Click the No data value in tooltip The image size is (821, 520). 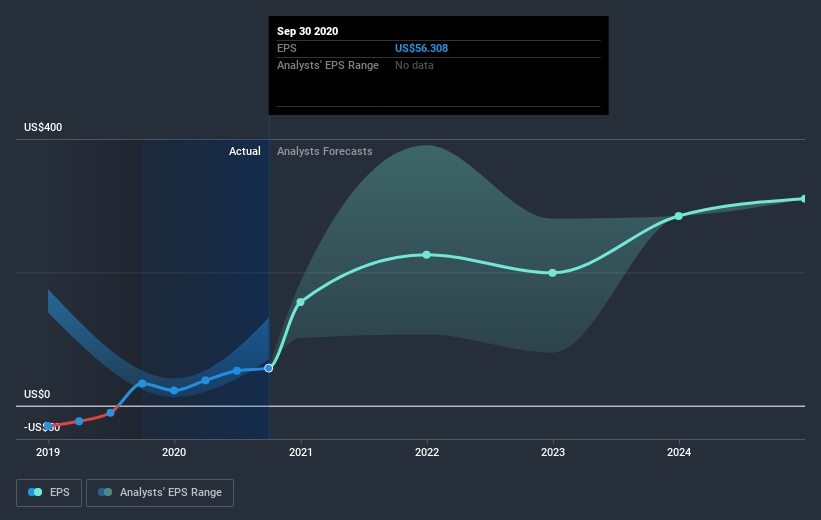coord(414,65)
